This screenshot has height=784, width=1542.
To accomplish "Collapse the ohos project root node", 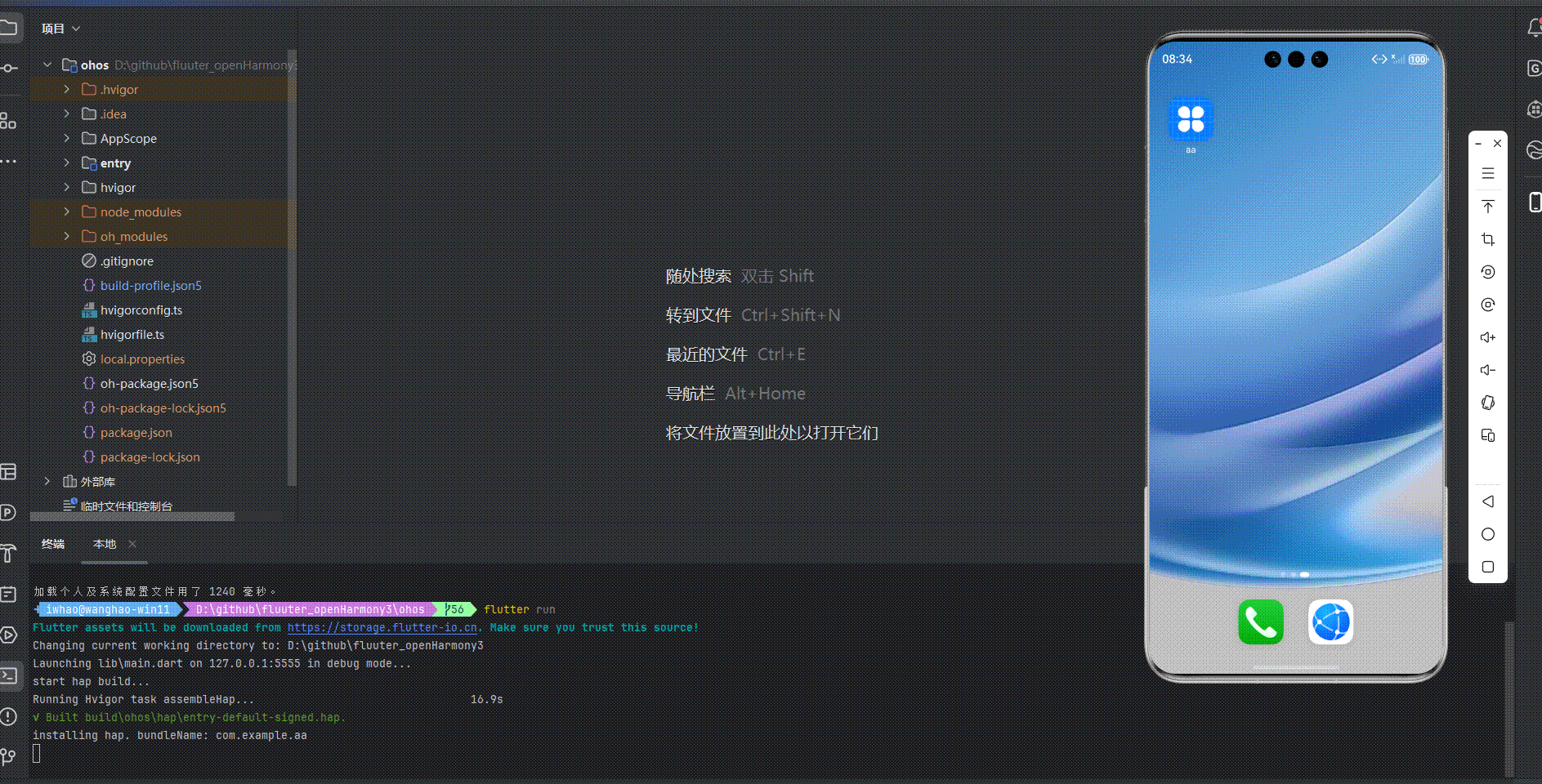I will click(47, 65).
